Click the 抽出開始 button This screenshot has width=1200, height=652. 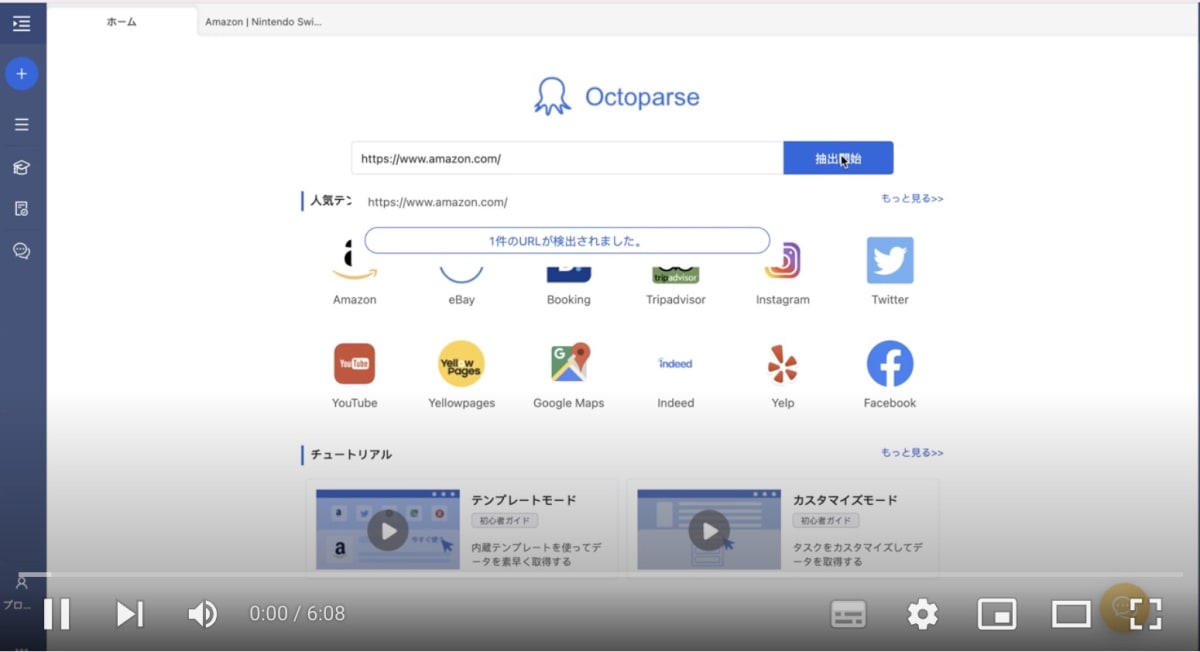(x=838, y=158)
